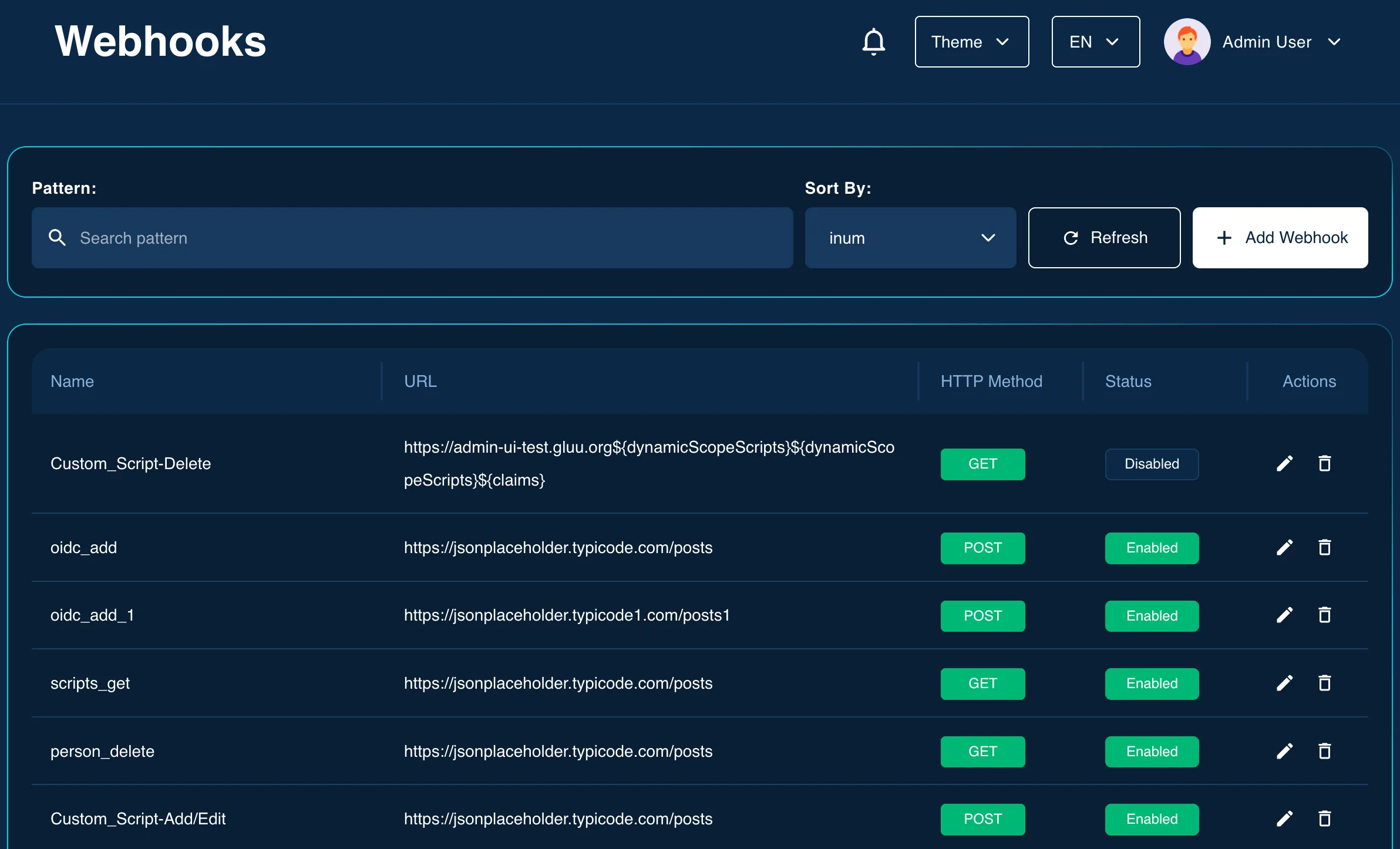
Task: Sort by the URL column header
Action: point(420,382)
